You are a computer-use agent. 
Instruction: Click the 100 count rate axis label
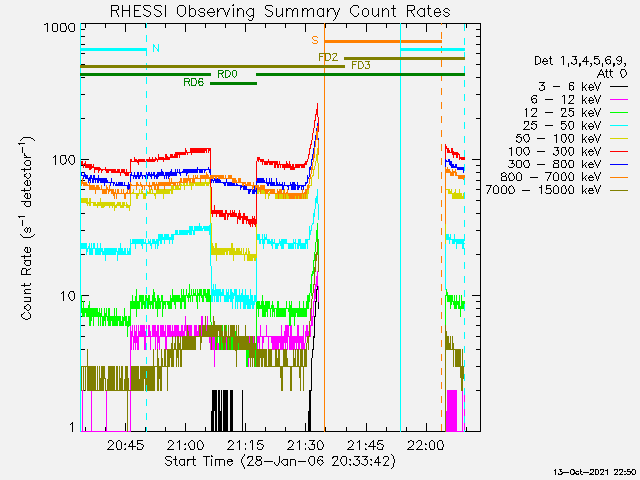pyautogui.click(x=64, y=160)
